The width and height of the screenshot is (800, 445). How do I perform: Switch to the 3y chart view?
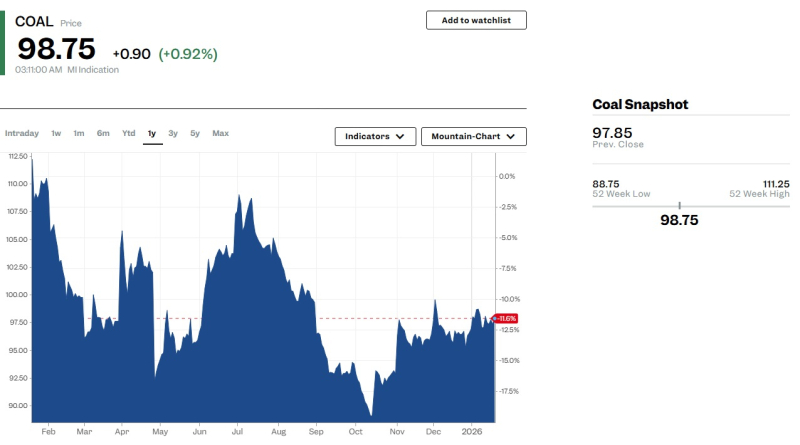[173, 133]
